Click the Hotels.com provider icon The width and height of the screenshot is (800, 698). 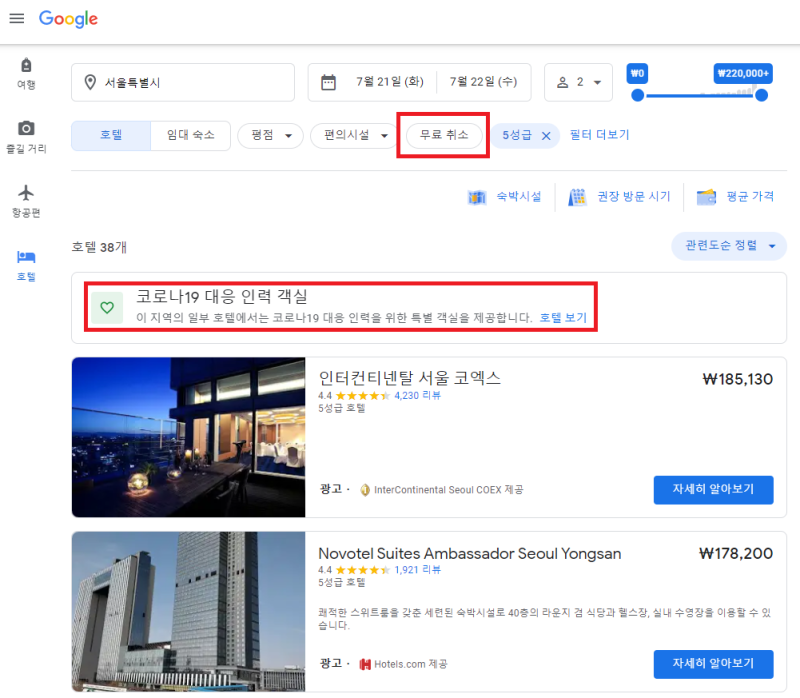[x=365, y=664]
